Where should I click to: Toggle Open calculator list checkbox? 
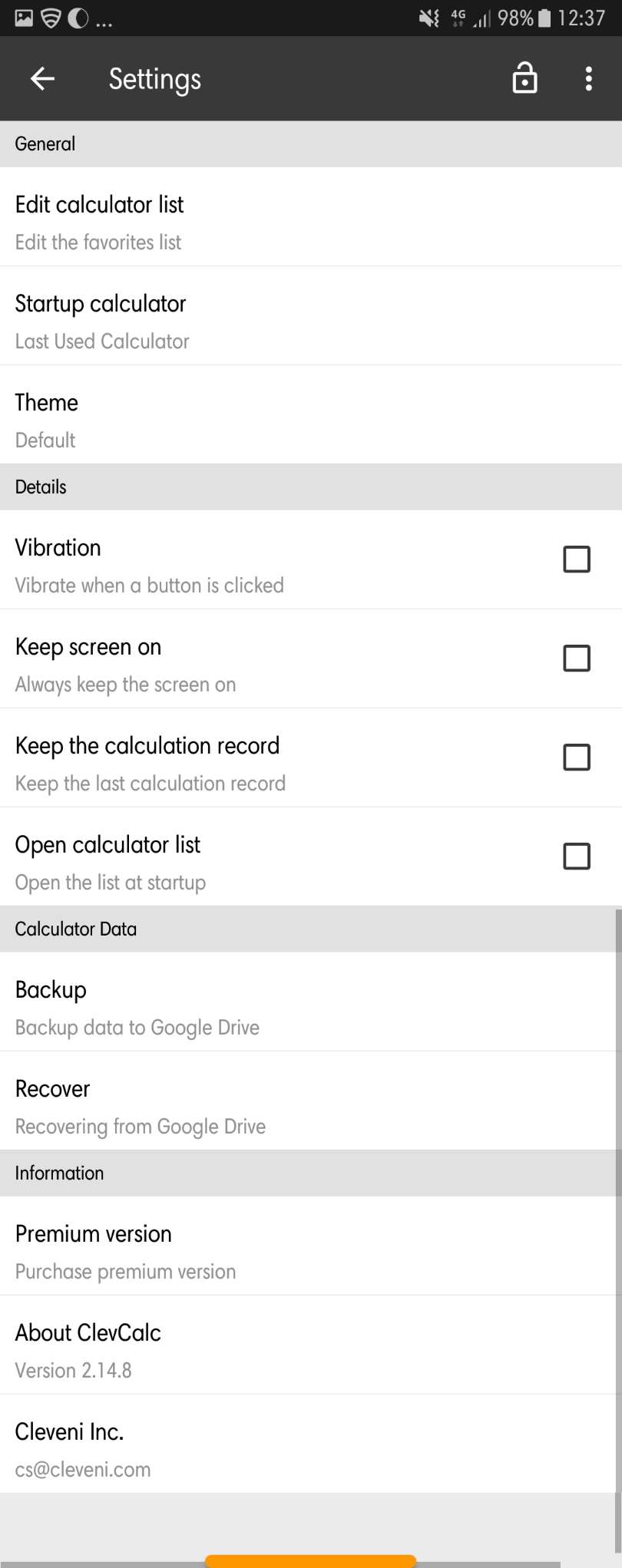(x=577, y=857)
